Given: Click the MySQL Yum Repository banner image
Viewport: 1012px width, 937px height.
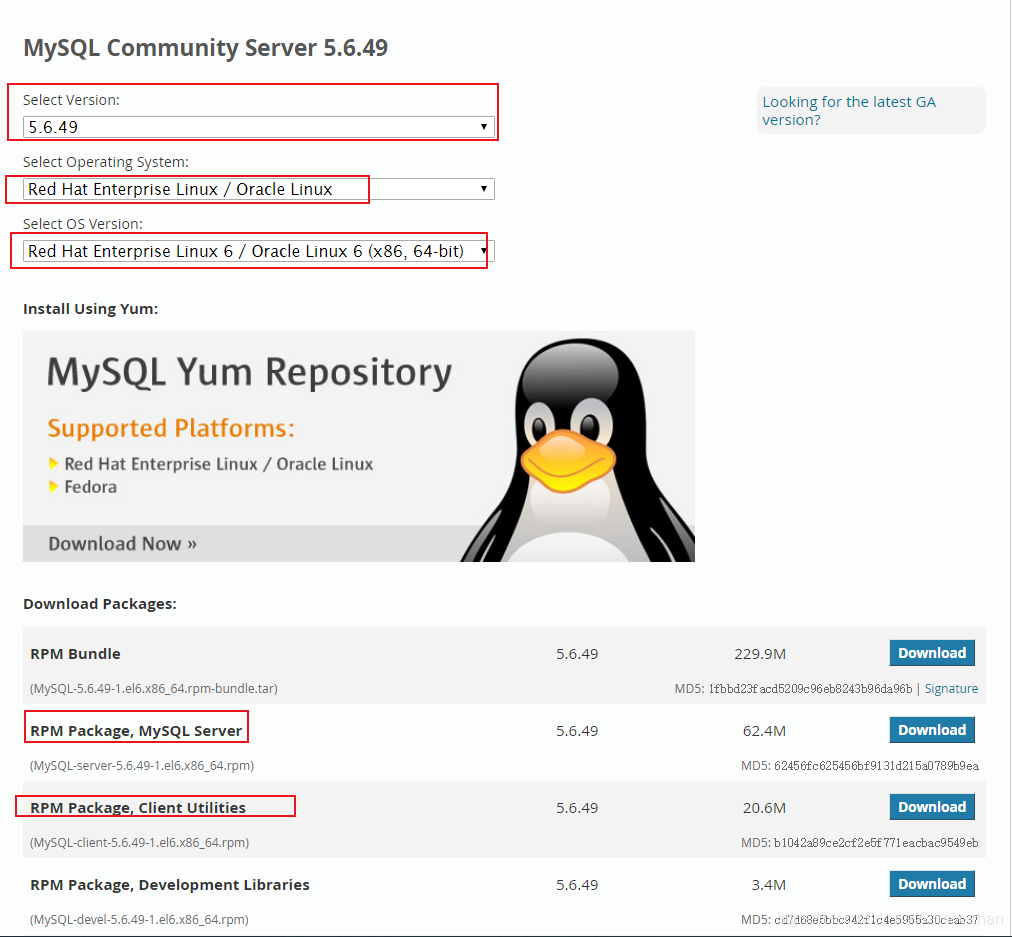Looking at the screenshot, I should pyautogui.click(x=359, y=447).
